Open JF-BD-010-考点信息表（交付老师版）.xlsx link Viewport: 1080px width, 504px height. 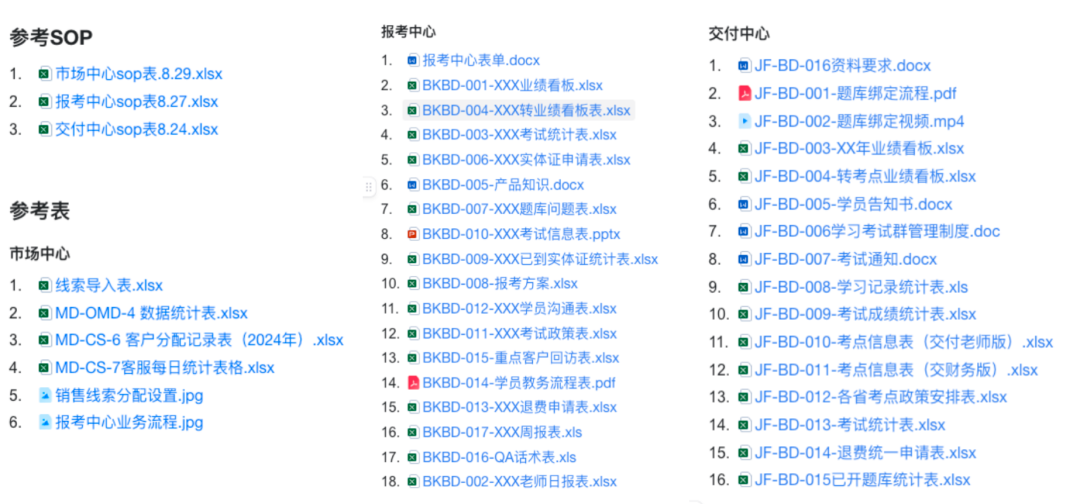point(904,342)
